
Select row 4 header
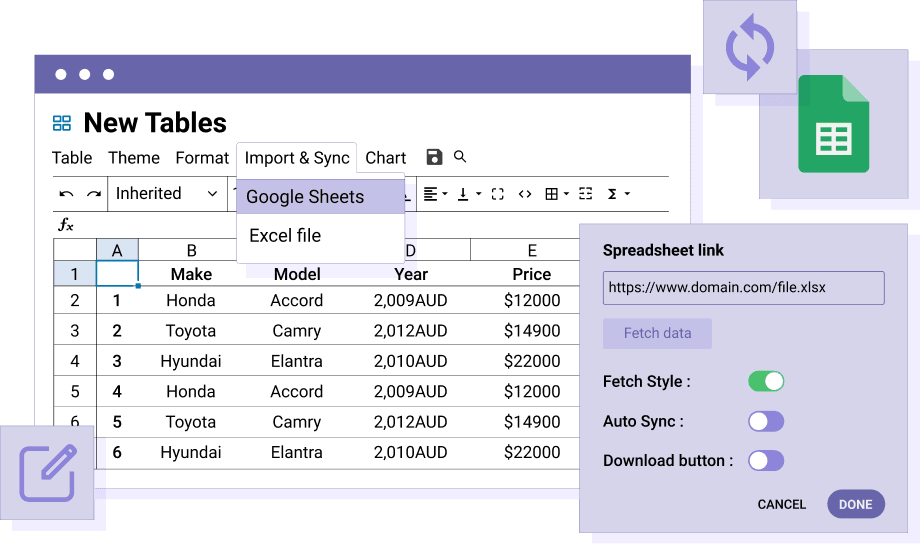point(75,361)
